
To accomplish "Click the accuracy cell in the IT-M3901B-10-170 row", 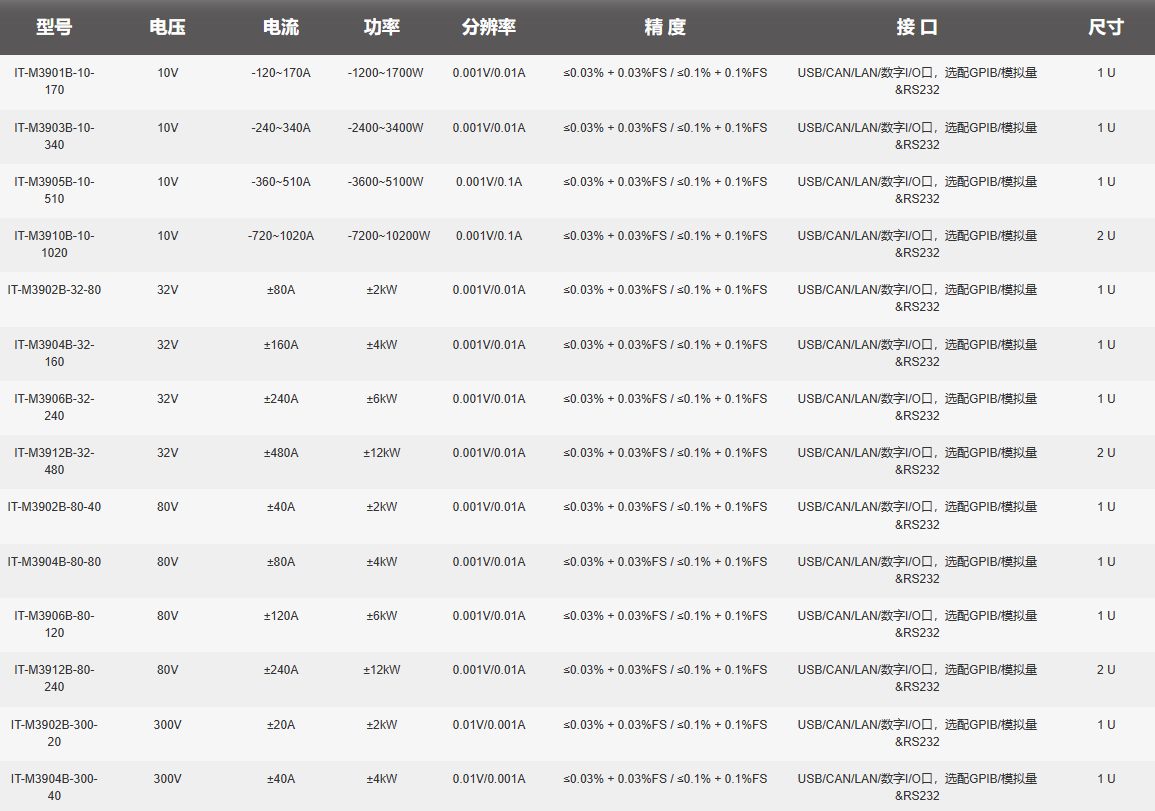I will click(x=665, y=73).
